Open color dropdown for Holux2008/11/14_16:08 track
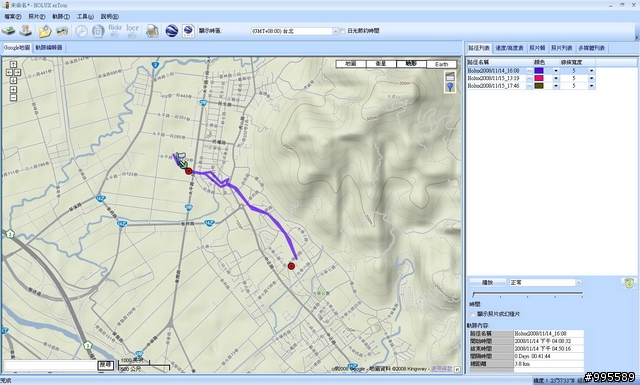This screenshot has height=385, width=640. pos(556,71)
